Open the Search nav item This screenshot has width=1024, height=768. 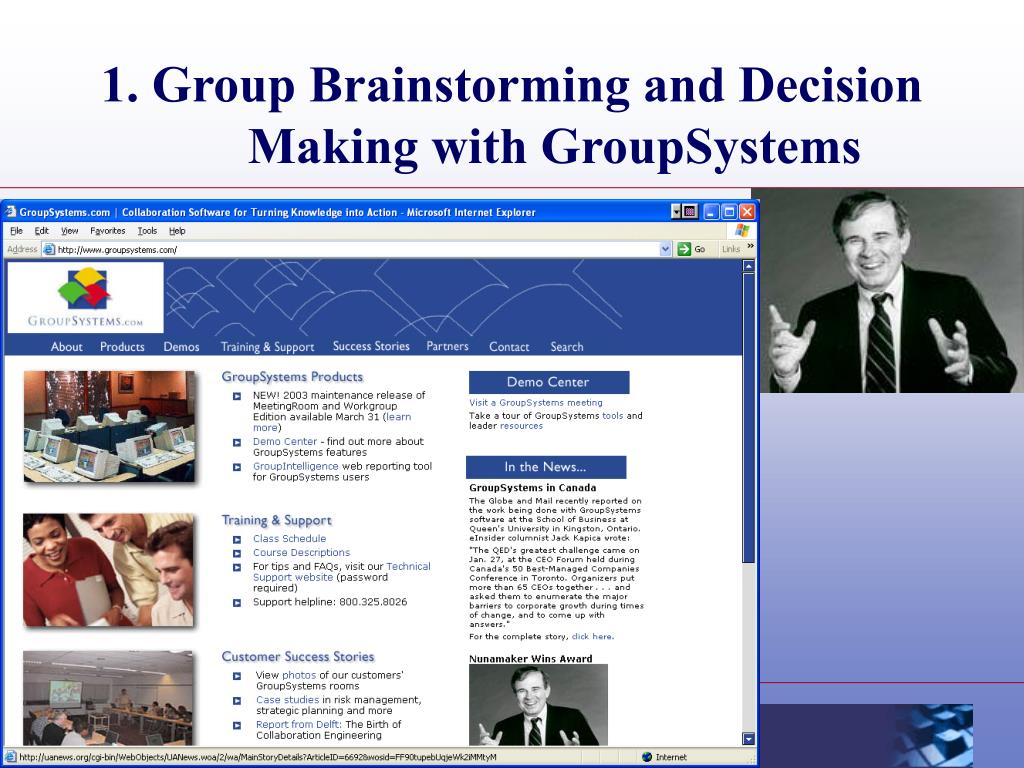coord(567,347)
